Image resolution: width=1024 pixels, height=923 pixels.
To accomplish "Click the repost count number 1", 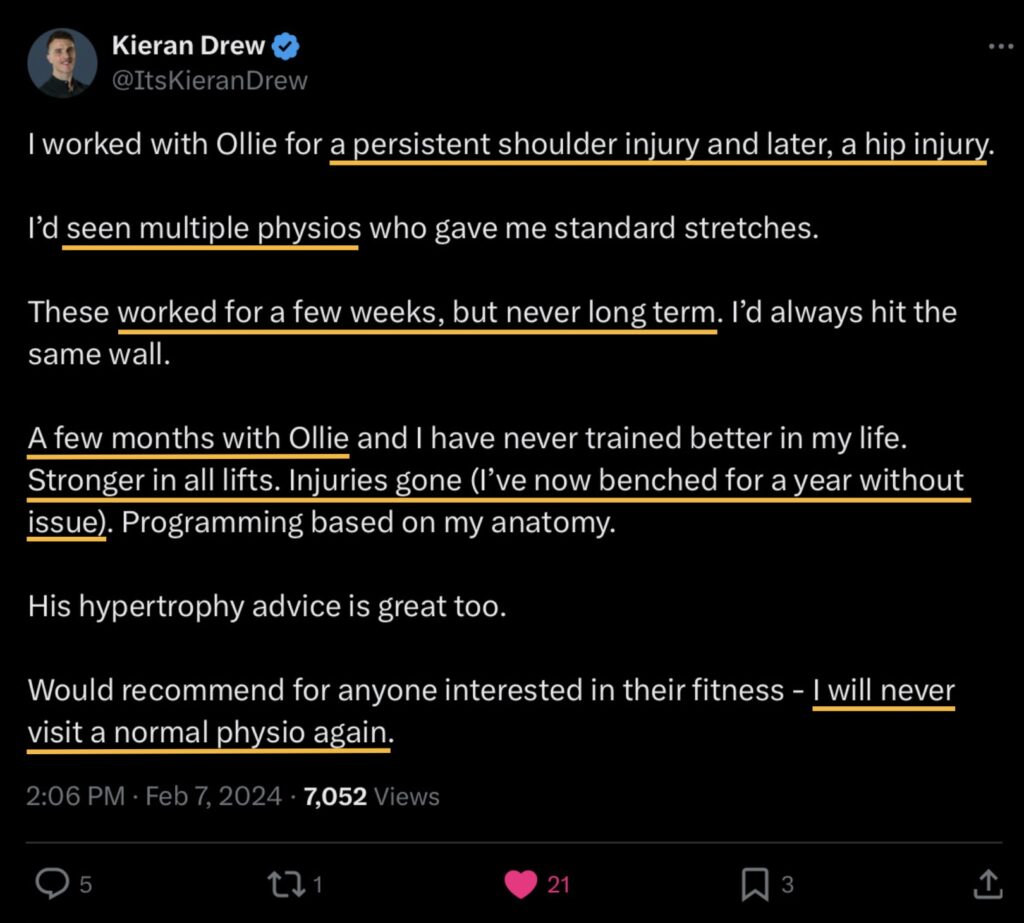I will 316,884.
